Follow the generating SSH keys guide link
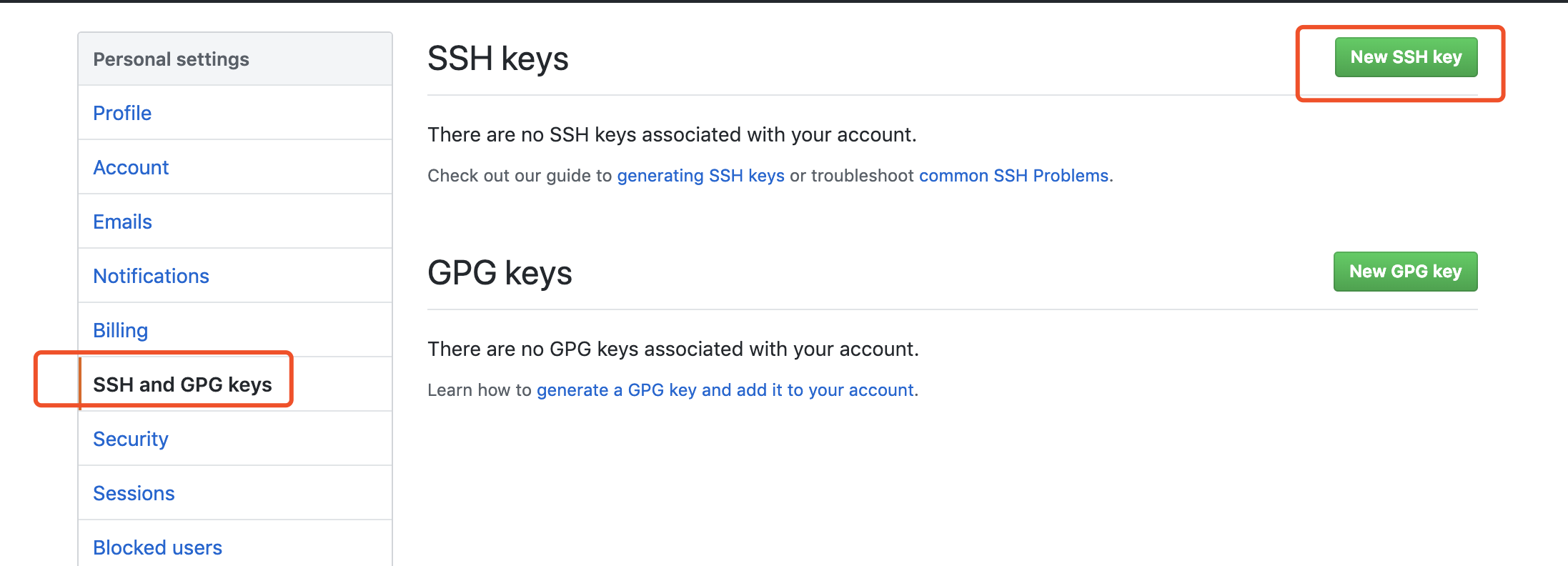 click(x=700, y=176)
